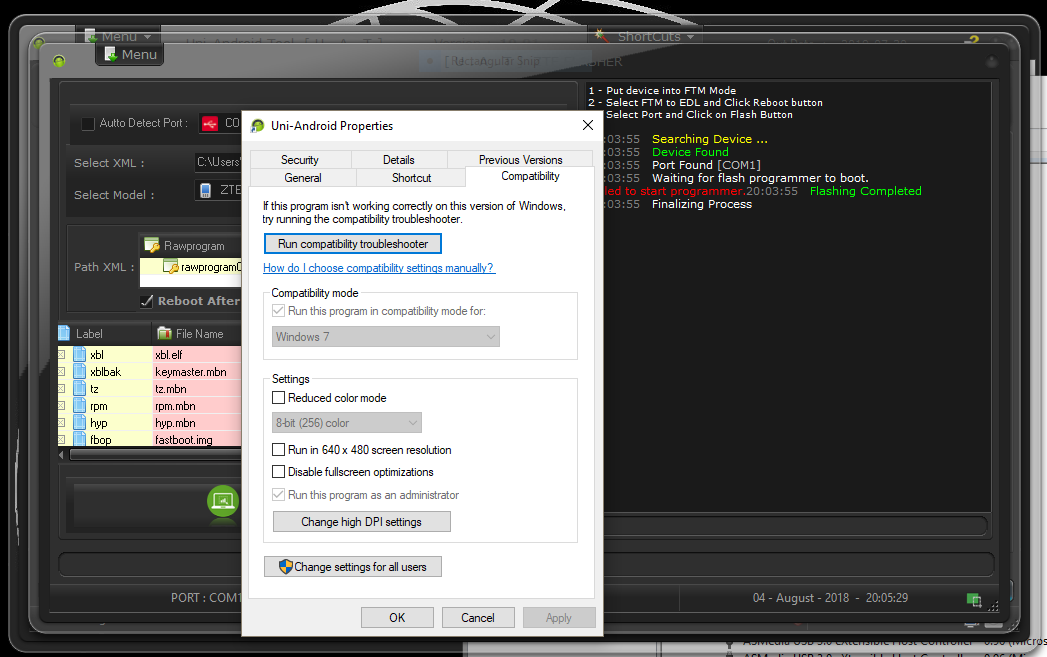This screenshot has height=657, width=1047.
Task: Switch to the Previous Versions tab
Action: pyautogui.click(x=520, y=160)
